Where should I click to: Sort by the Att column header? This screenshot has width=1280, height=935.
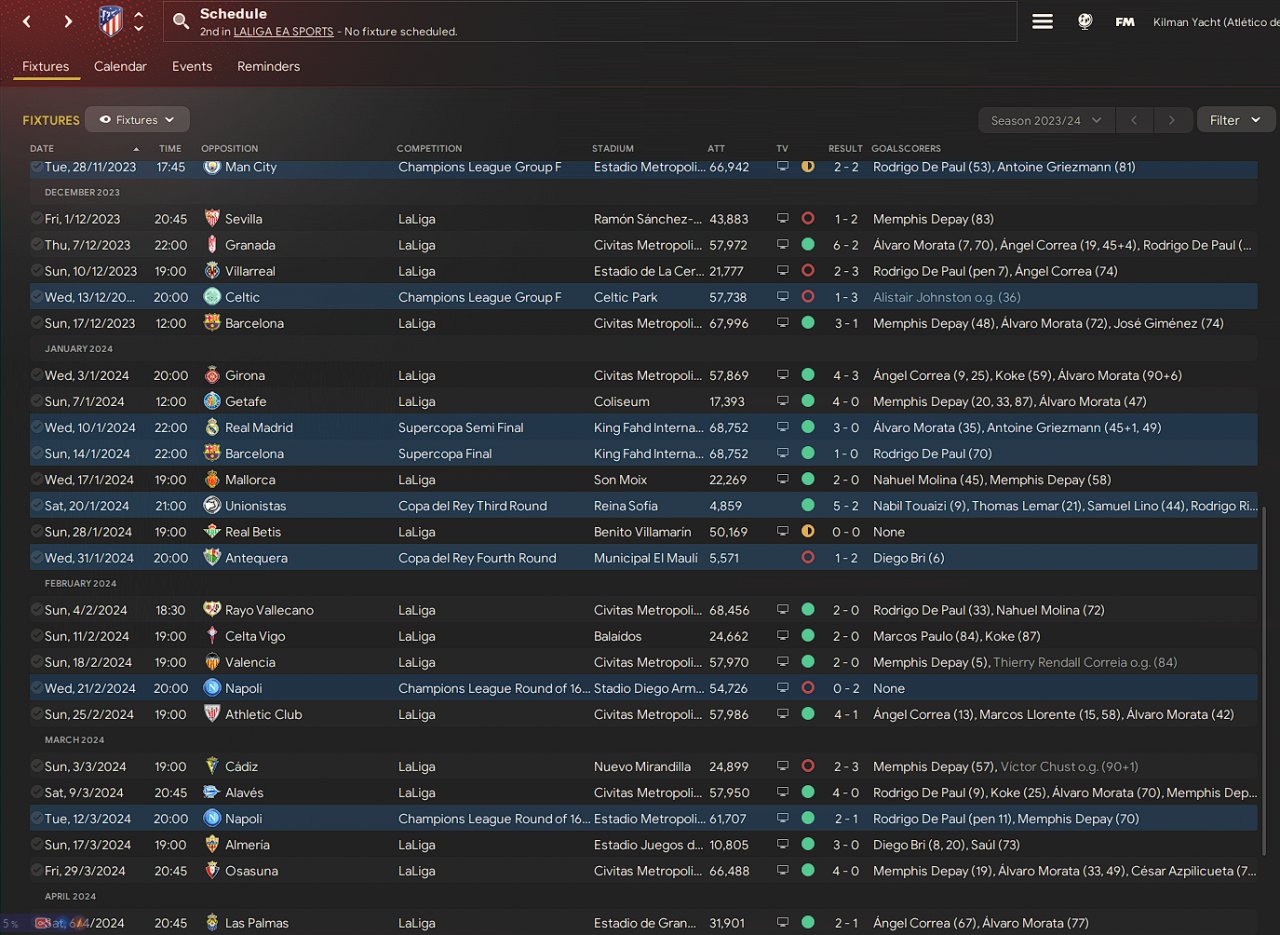[716, 149]
